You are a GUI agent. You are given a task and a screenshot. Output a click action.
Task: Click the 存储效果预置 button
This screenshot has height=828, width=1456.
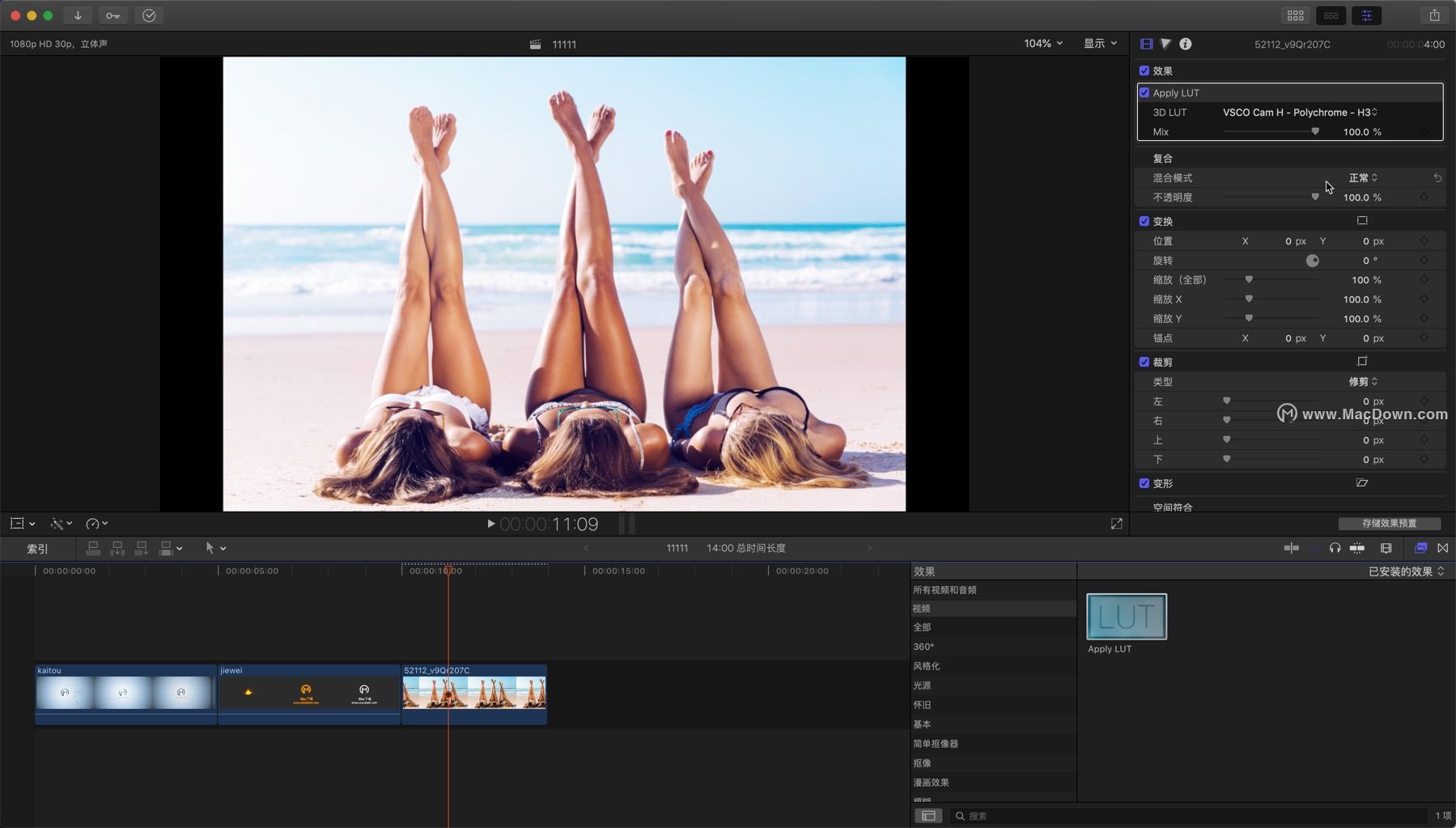(x=1389, y=524)
